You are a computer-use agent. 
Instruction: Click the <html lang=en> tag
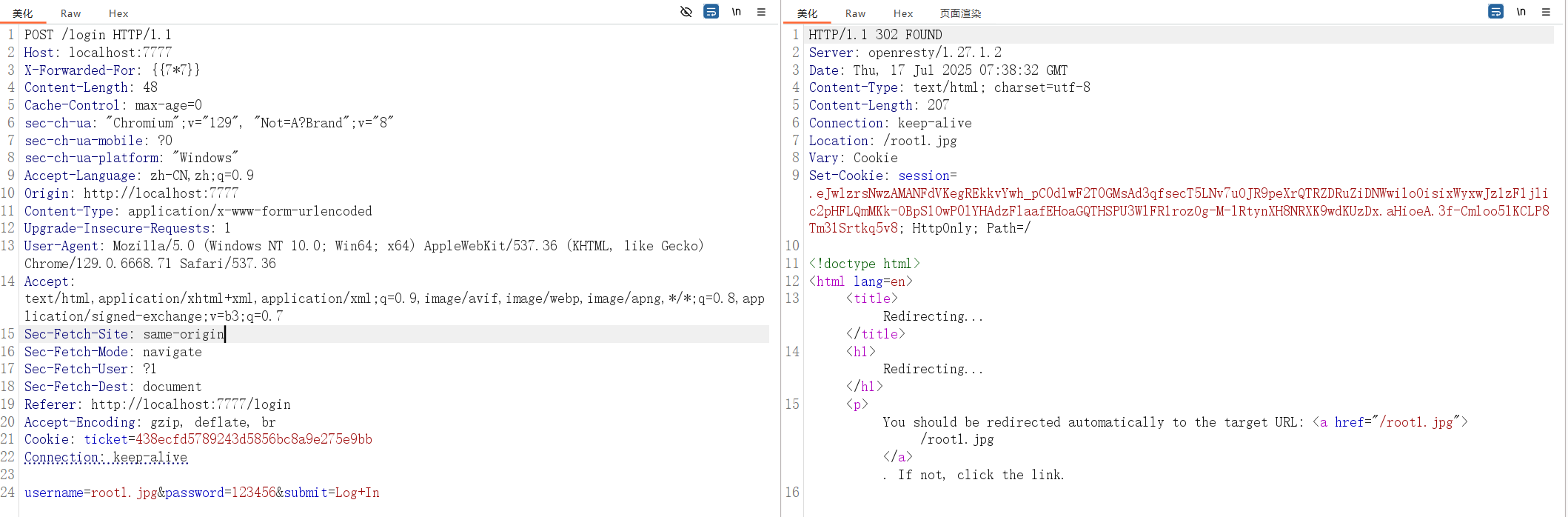pos(860,281)
